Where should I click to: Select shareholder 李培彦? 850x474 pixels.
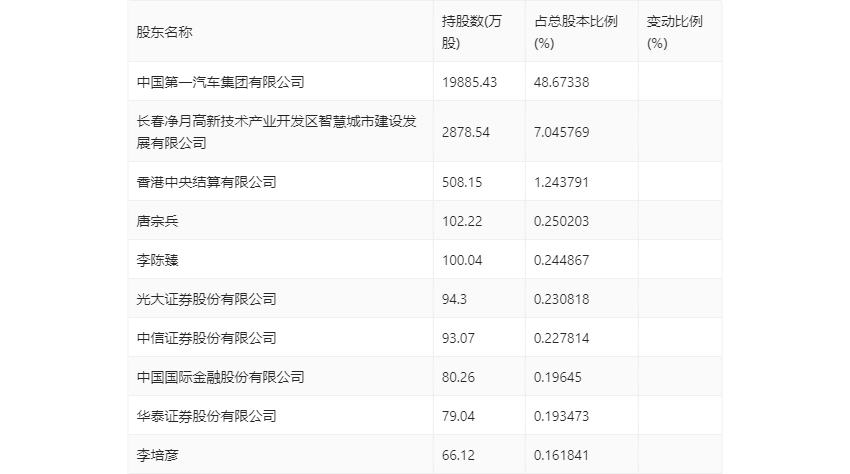coord(157,455)
